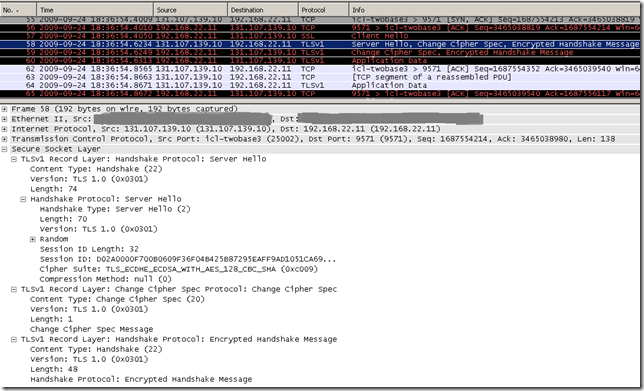Select the Content Type: Handshake (22) line under Server Hello

(96, 169)
